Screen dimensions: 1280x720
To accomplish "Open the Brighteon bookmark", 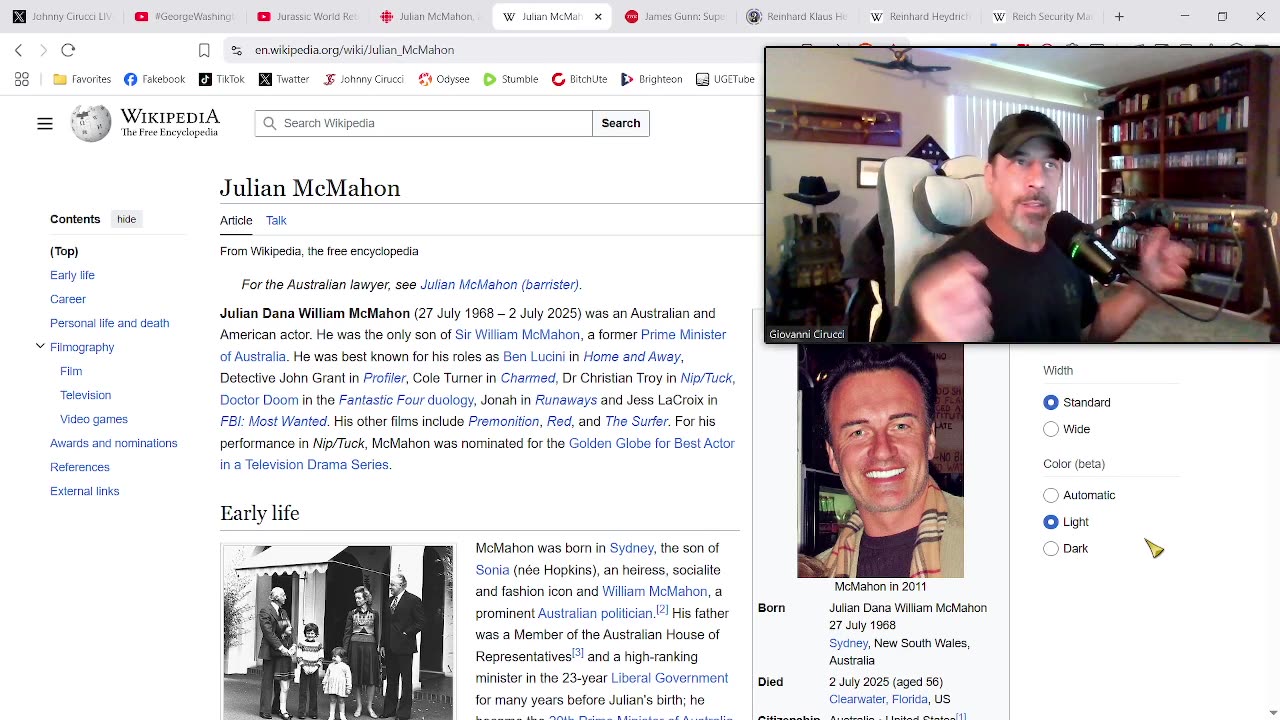I will coord(651,79).
